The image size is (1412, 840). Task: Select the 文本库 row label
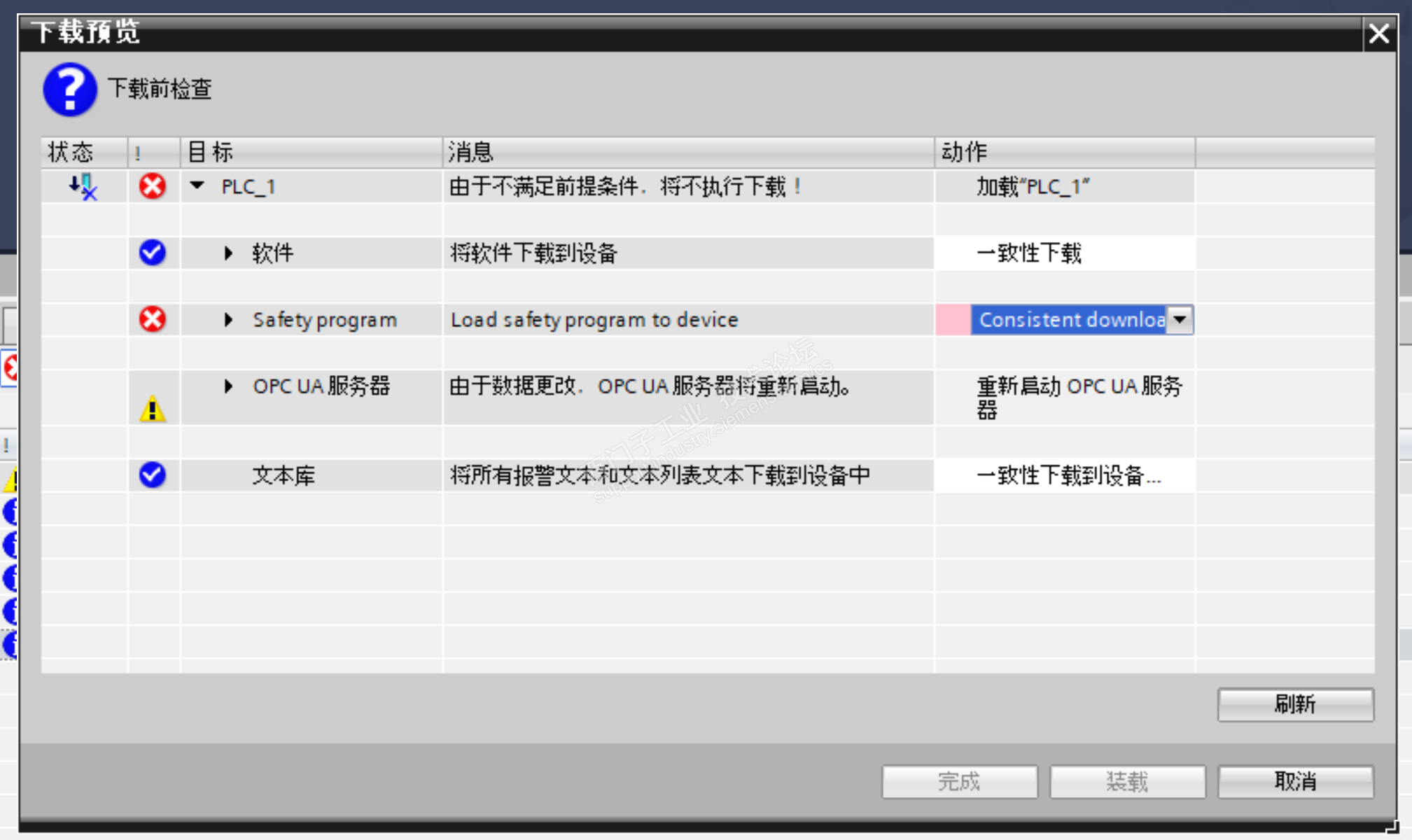coord(284,476)
